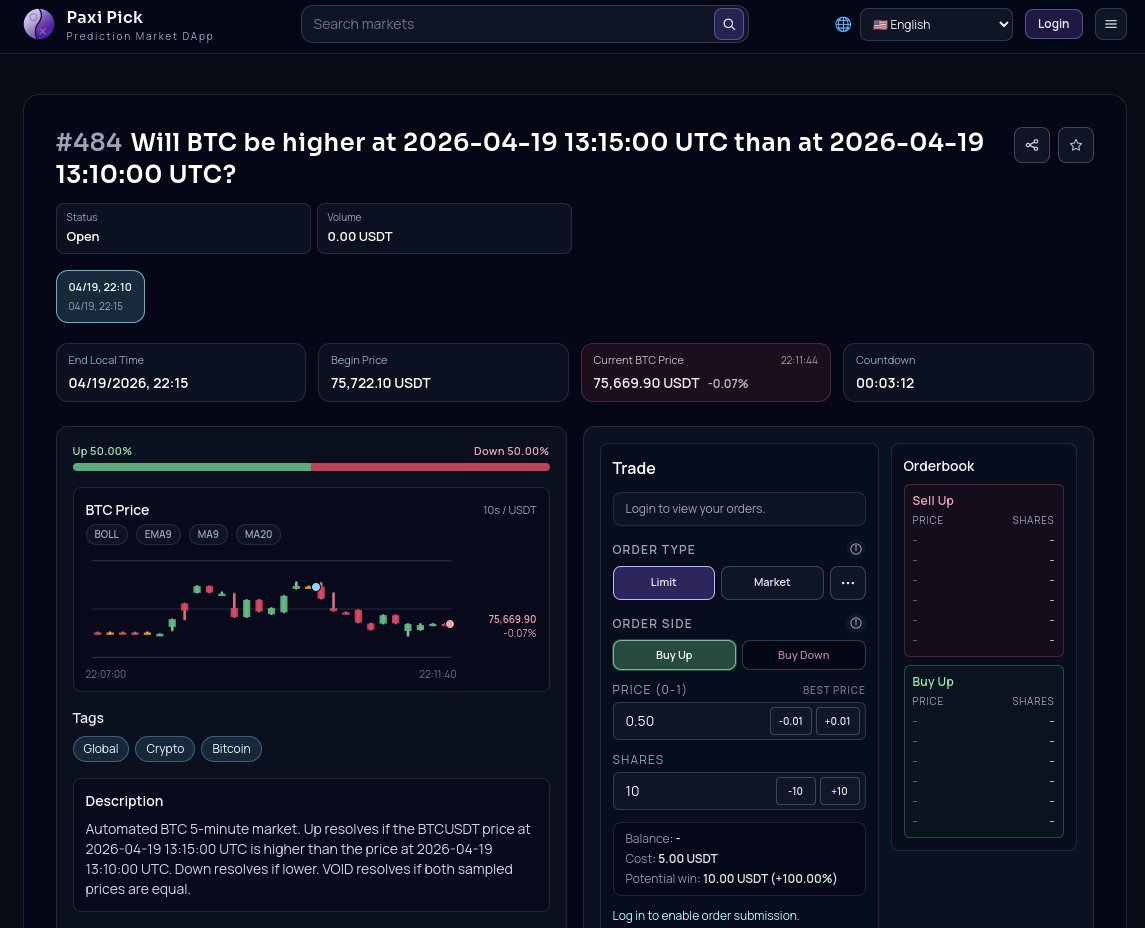Click the Potential win 10.00 USDT text
Screen dimensions: 1145x928
tap(731, 878)
